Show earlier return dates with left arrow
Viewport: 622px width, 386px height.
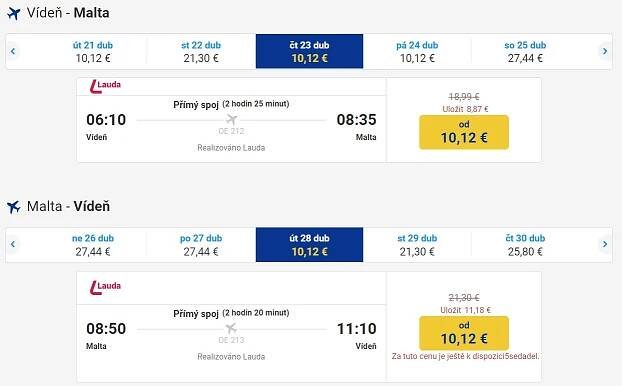13,244
